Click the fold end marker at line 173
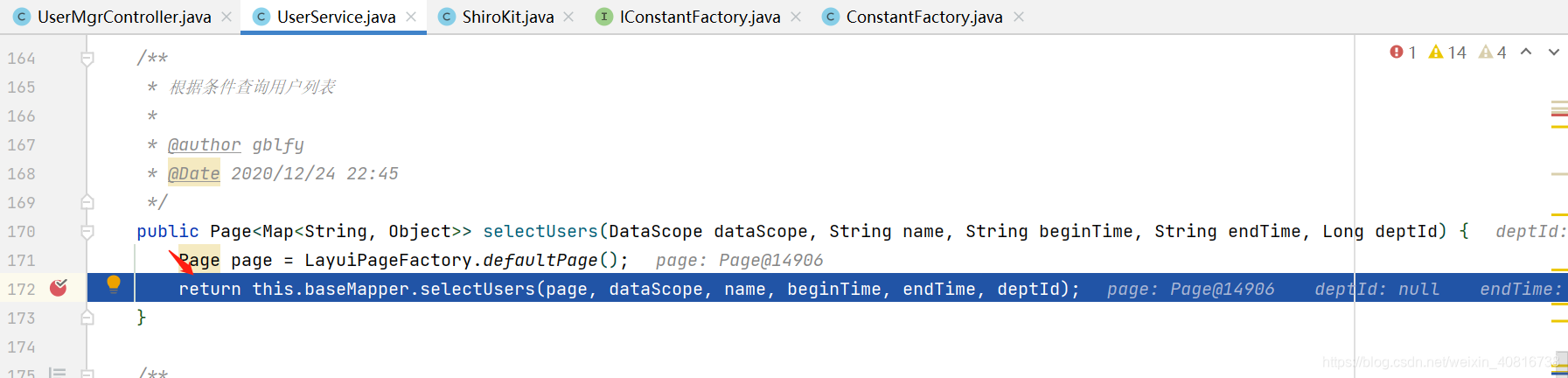 click(x=87, y=318)
